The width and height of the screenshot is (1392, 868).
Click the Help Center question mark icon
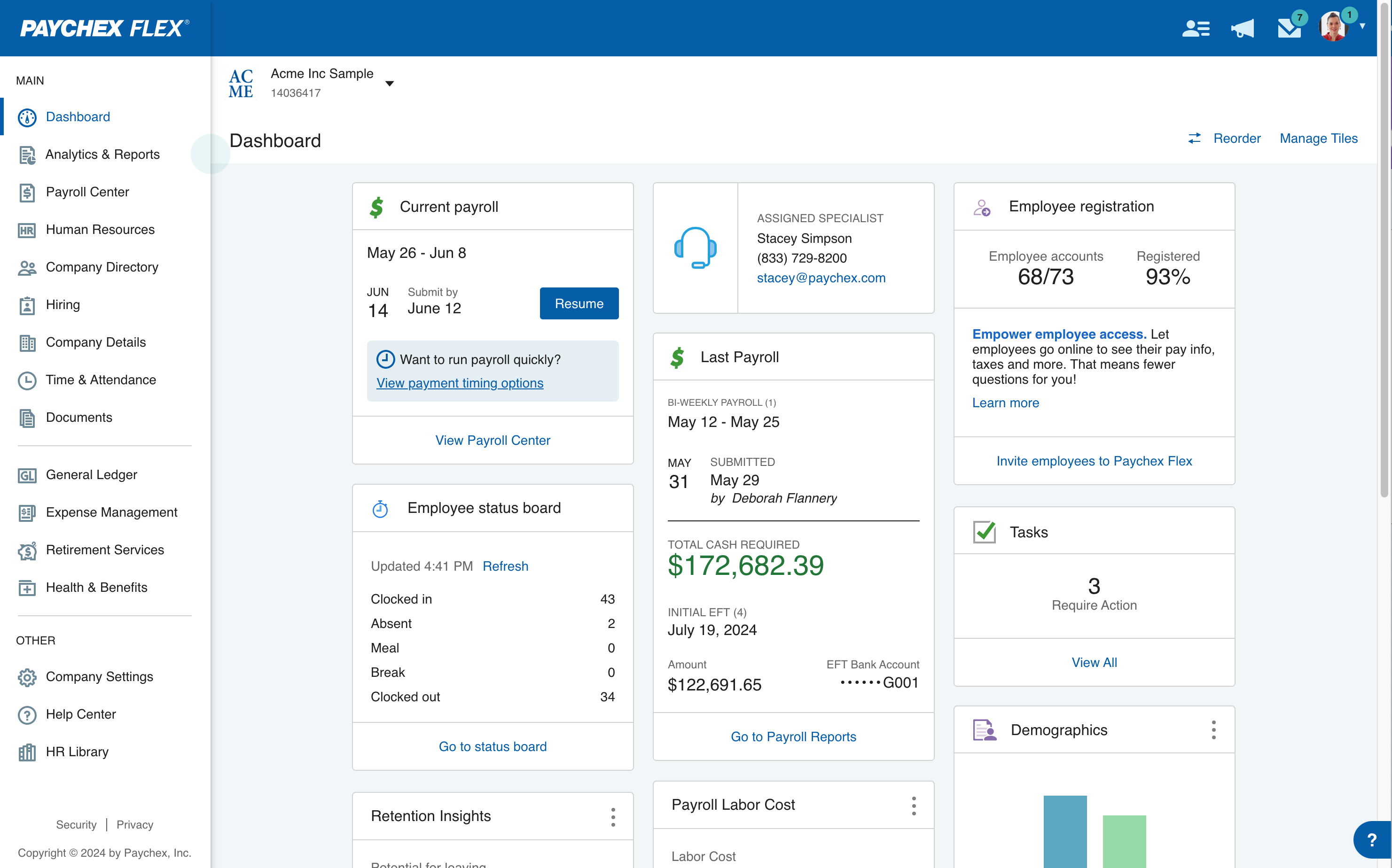pos(27,715)
